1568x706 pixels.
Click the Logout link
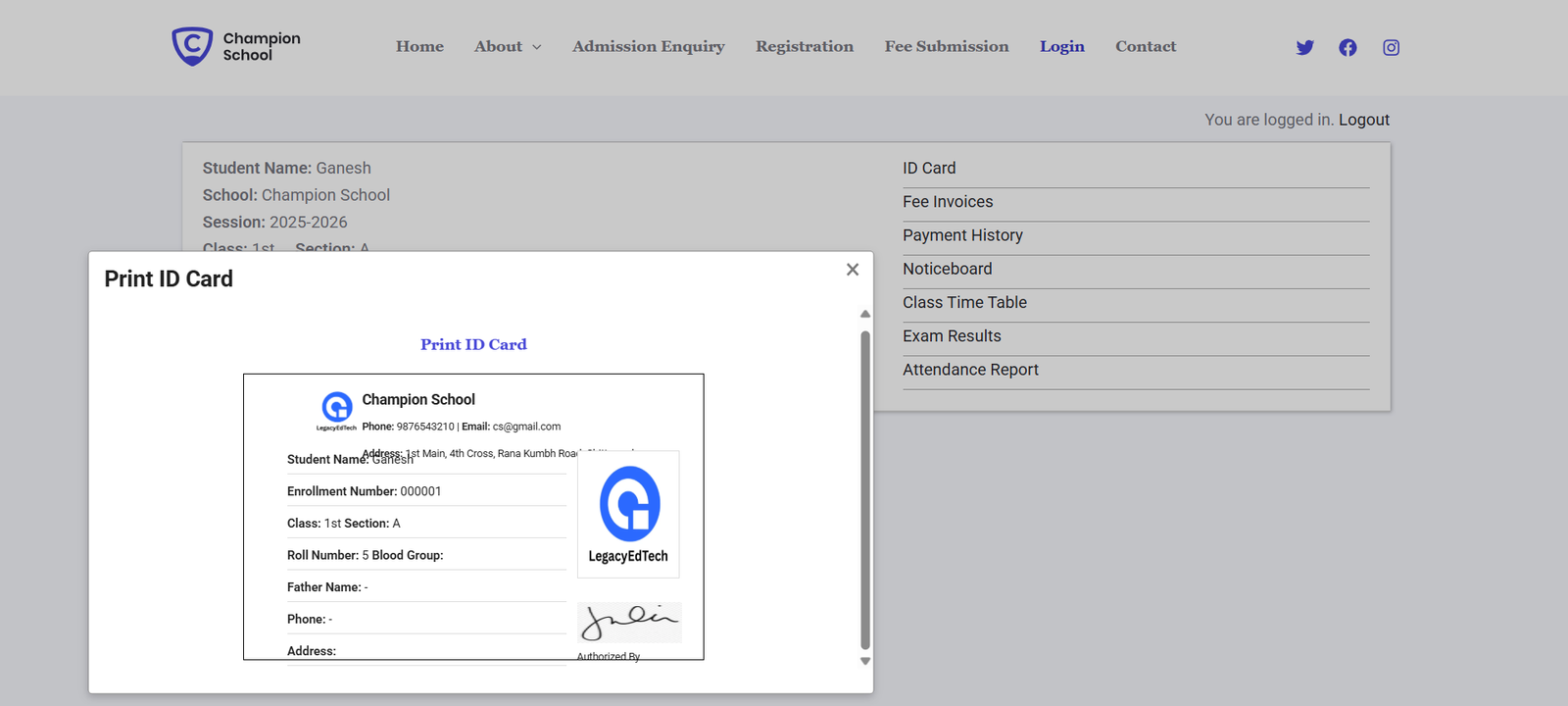[1363, 120]
